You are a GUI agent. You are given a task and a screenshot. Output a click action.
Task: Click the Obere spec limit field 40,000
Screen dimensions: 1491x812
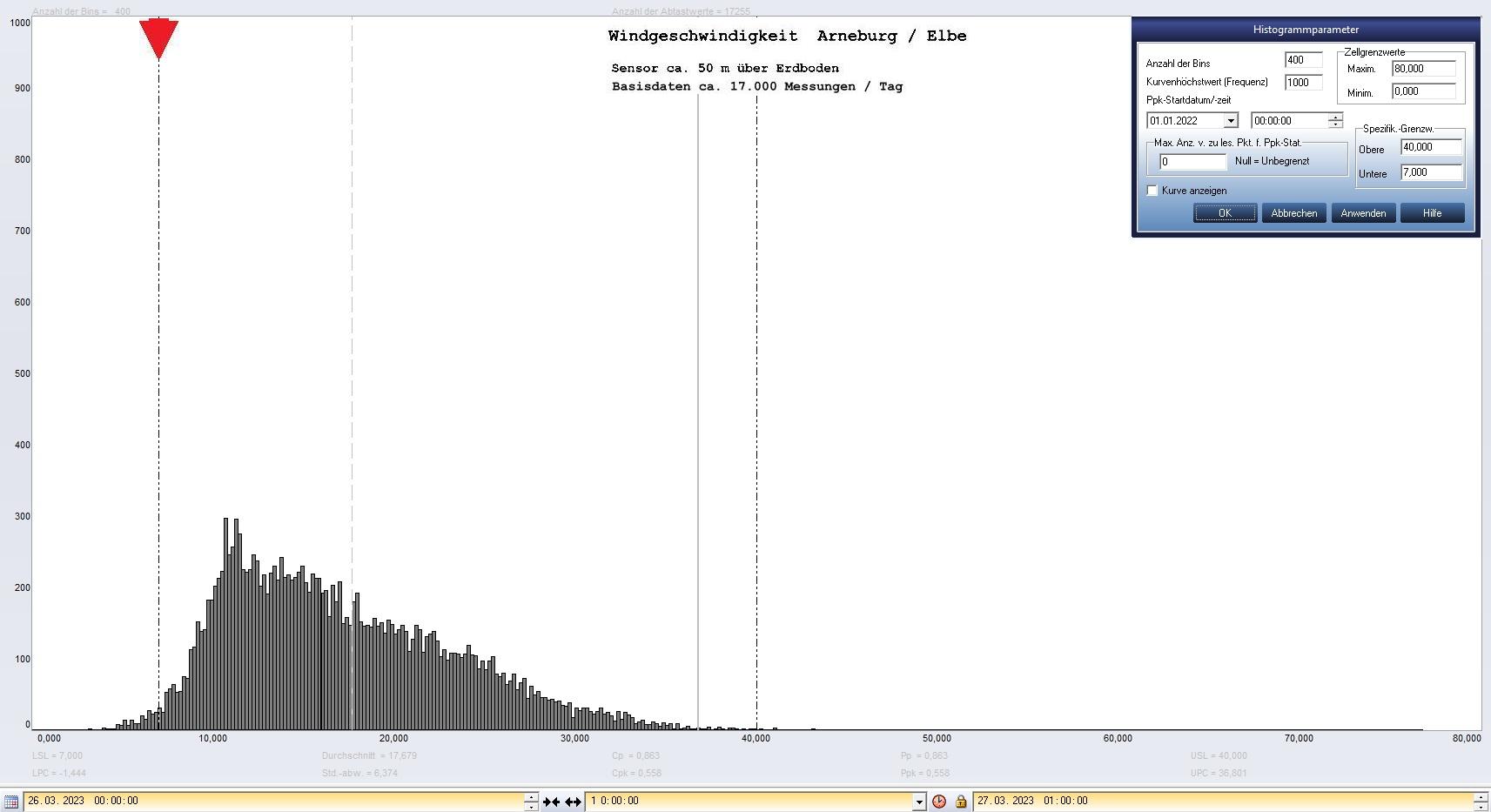point(1431,147)
